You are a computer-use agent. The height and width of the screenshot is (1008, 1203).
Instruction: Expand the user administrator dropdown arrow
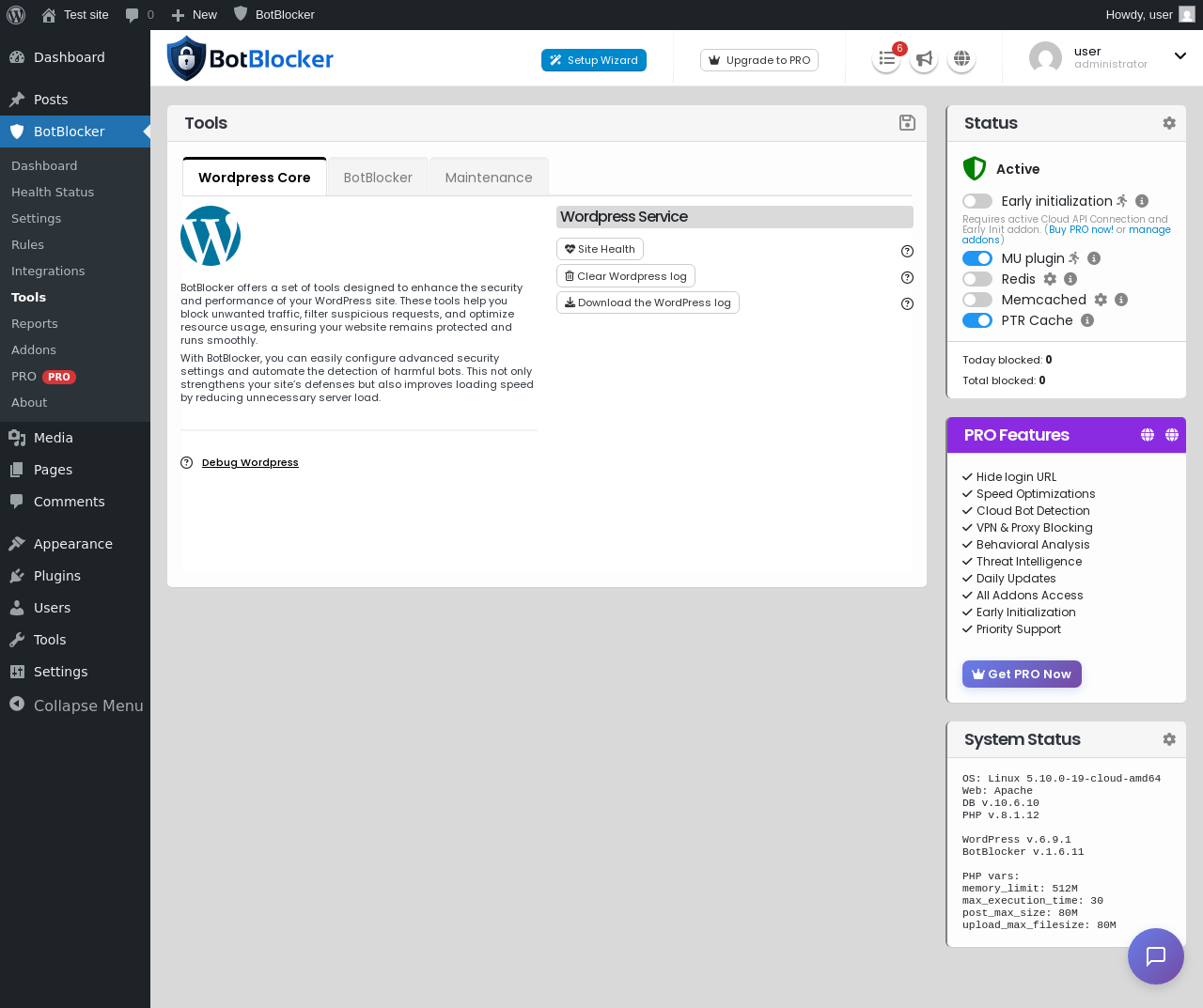(1180, 56)
